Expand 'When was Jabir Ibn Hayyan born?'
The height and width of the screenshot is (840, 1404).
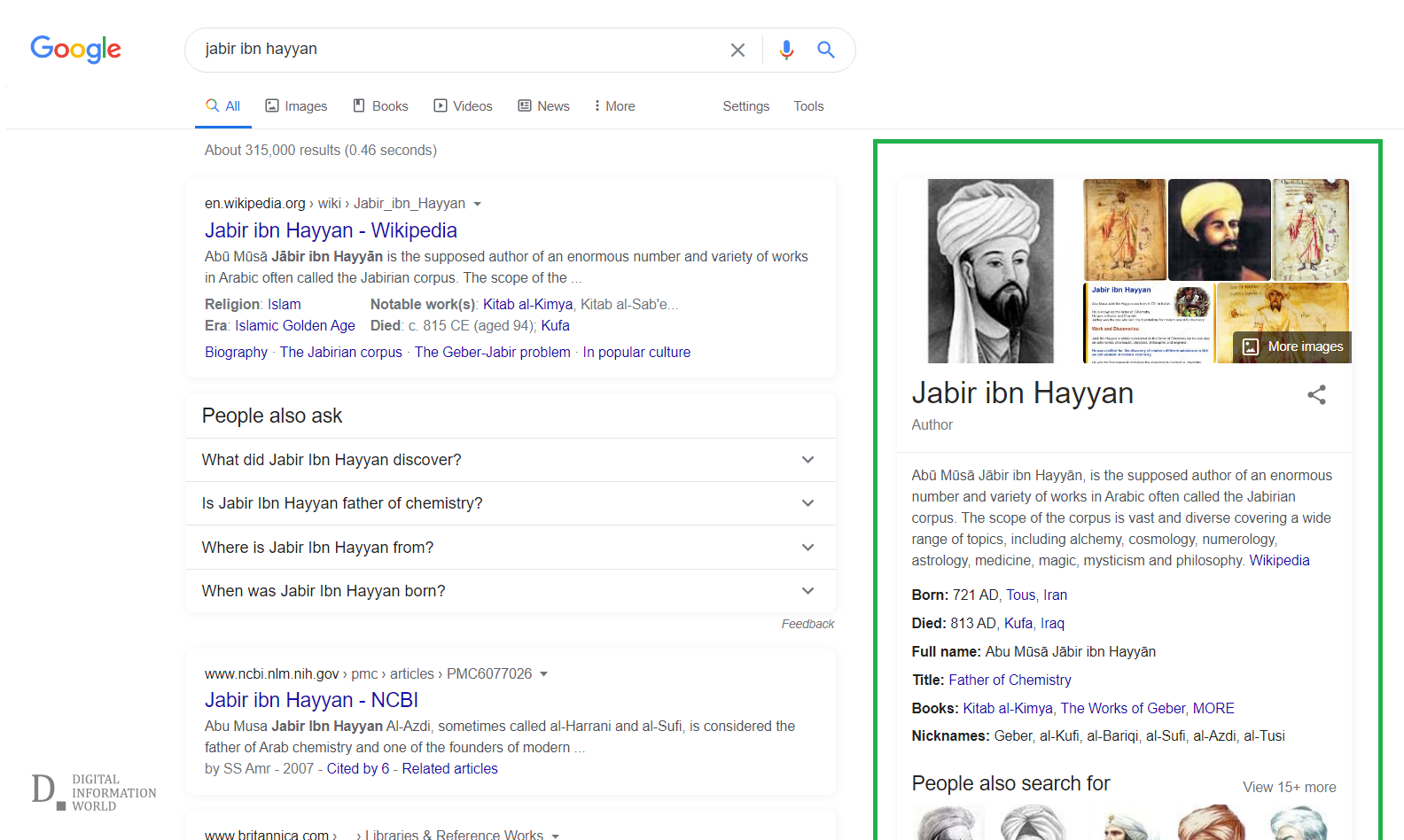coord(511,591)
